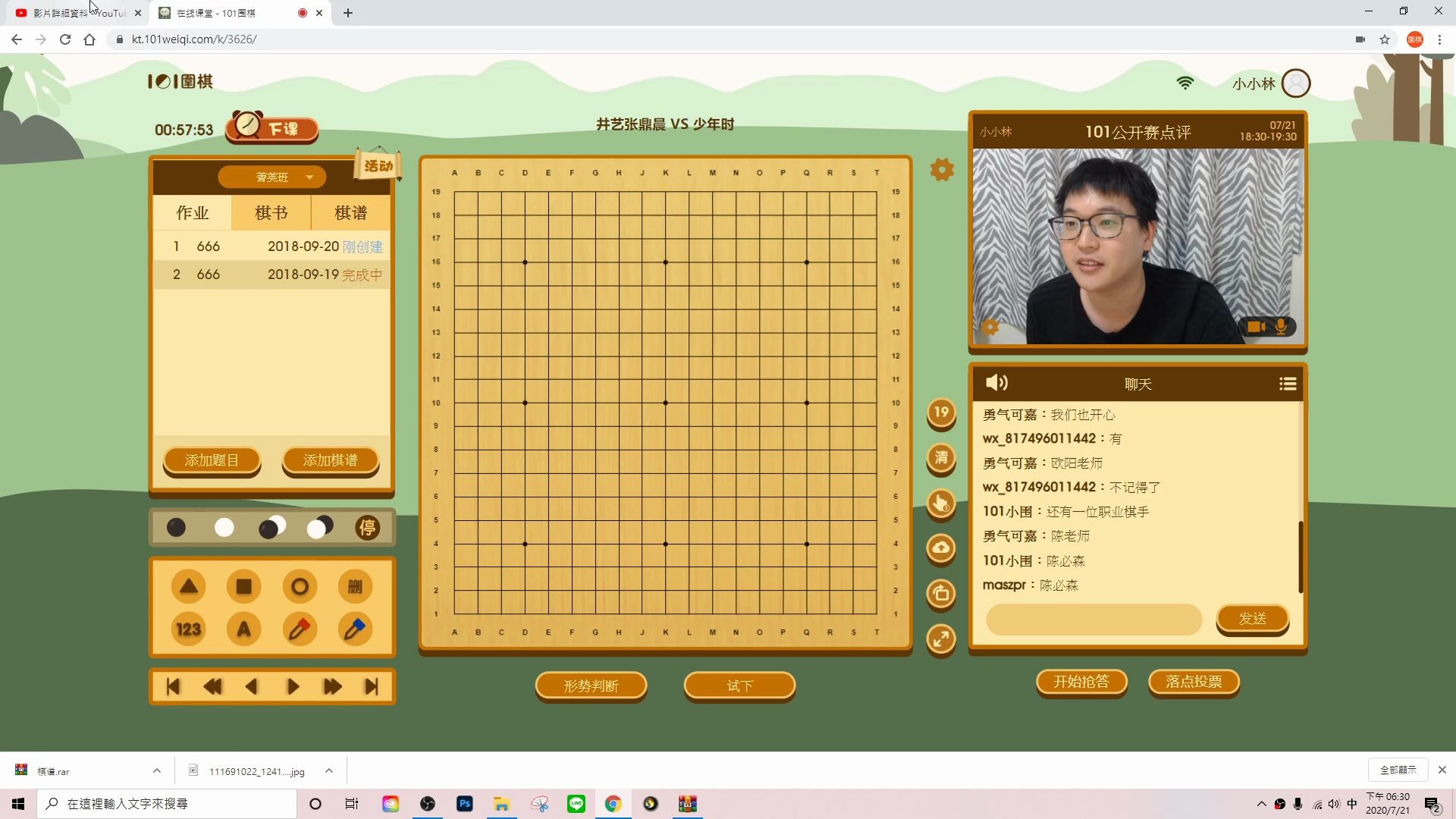
Task: Pick the red pen drawing tool
Action: click(300, 629)
